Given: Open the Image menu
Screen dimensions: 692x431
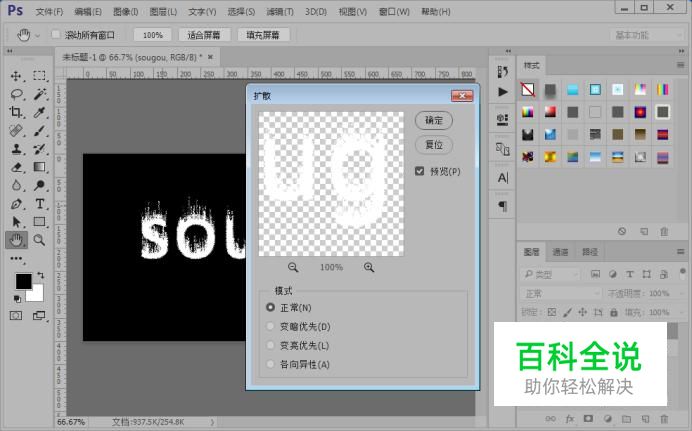Looking at the screenshot, I should pyautogui.click(x=125, y=12).
